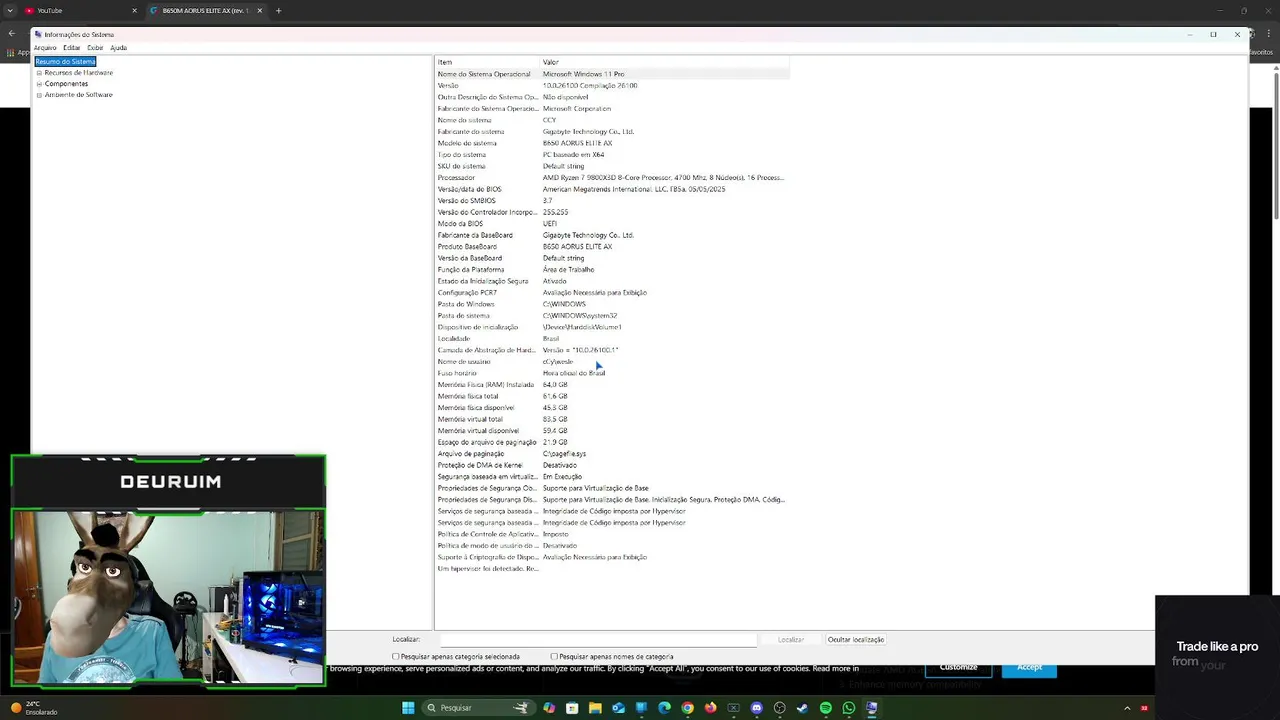Open Discord from the taskbar
Image resolution: width=1280 pixels, height=720 pixels.
(x=756, y=708)
